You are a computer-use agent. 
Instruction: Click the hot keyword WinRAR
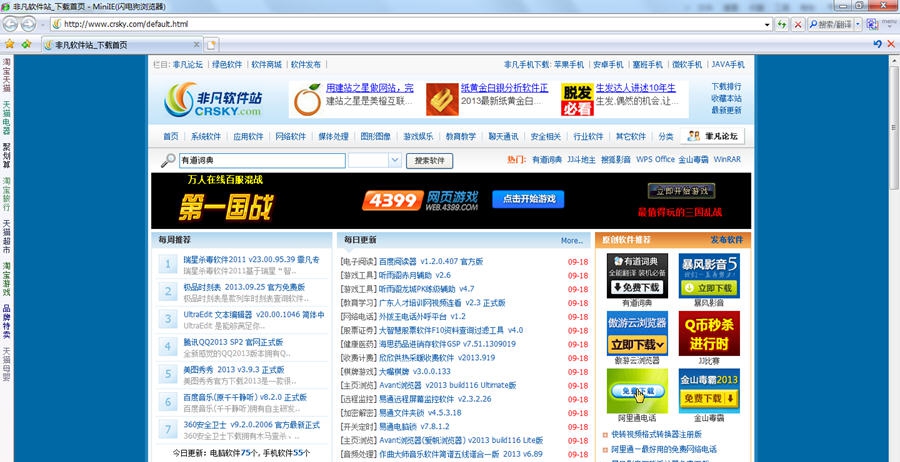727,160
